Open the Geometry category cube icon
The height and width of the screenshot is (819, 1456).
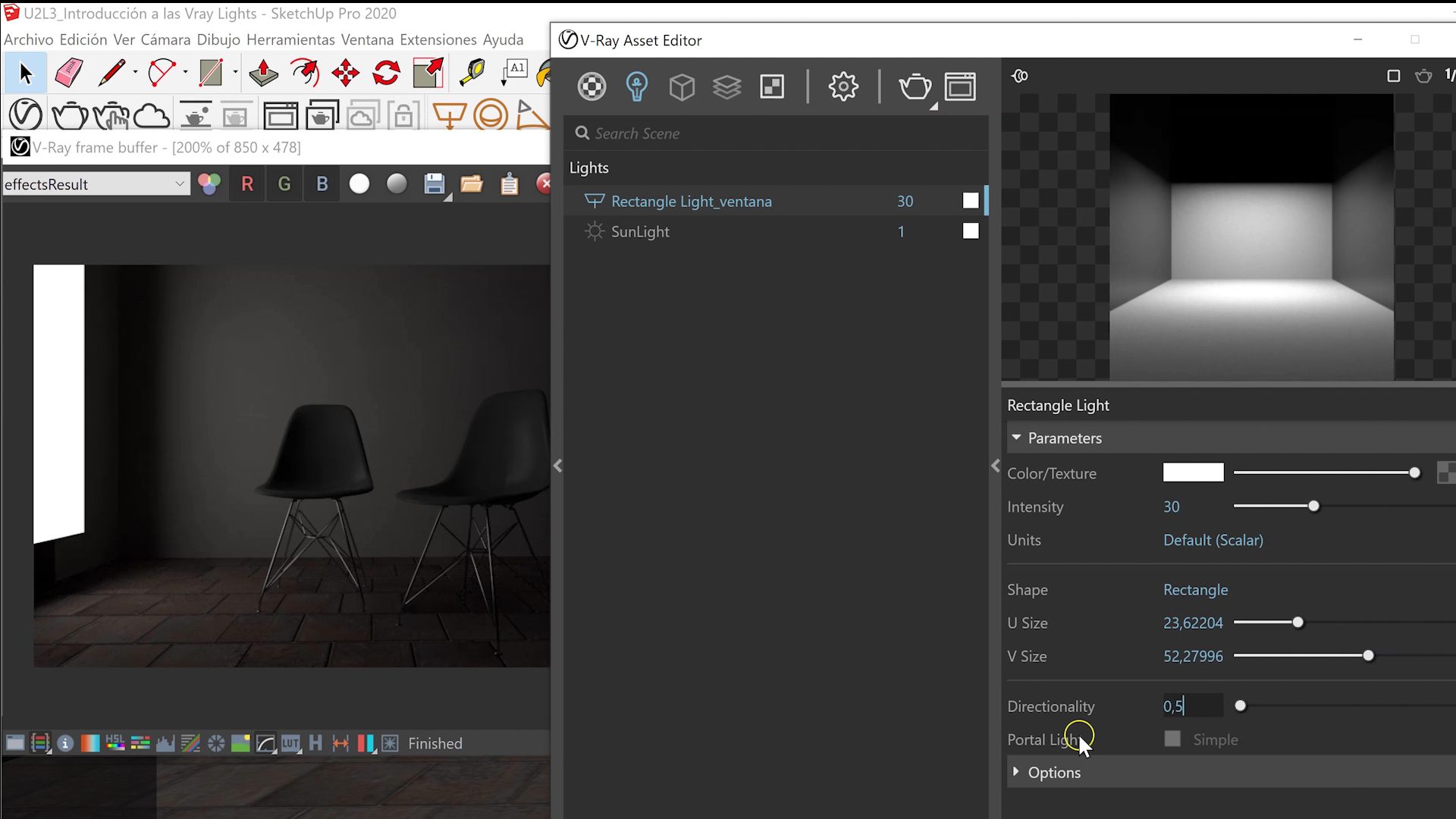coord(682,86)
